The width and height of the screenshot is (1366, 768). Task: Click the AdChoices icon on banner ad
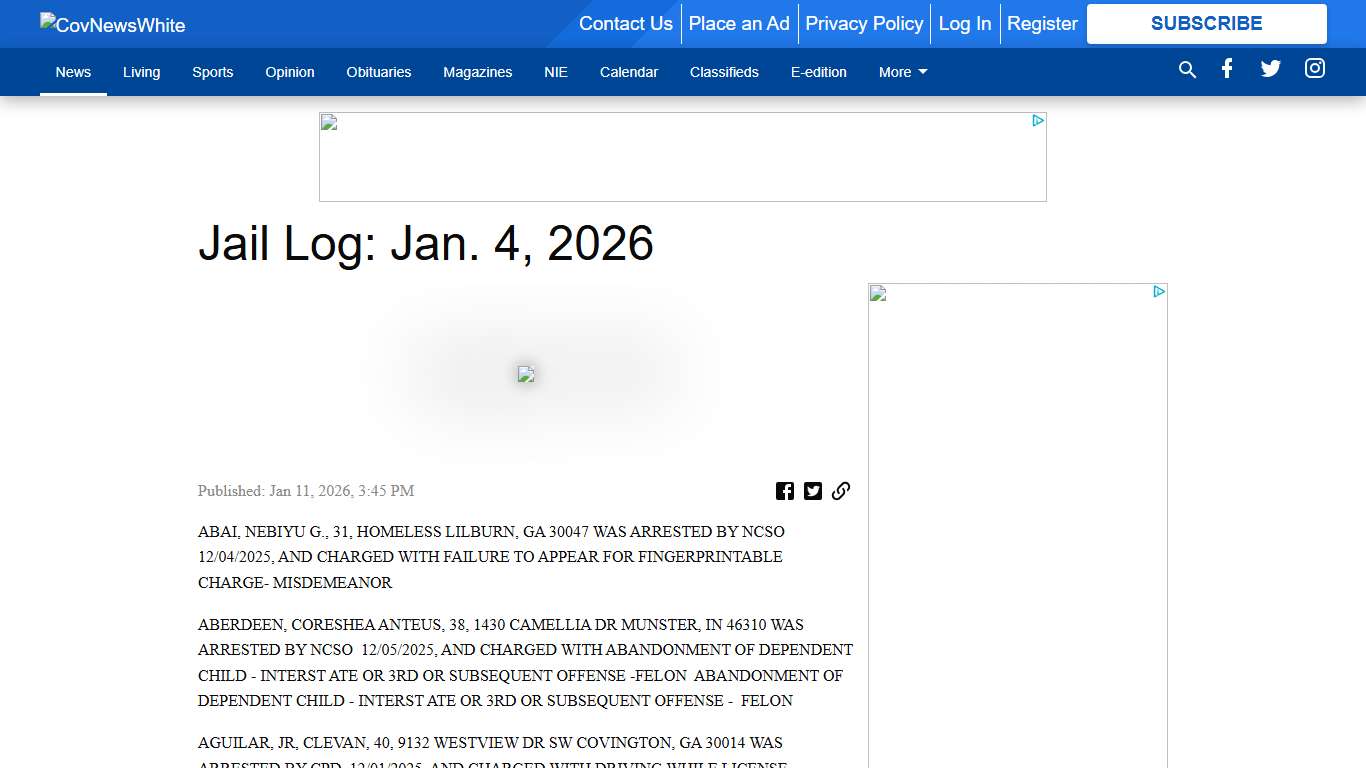(1038, 121)
